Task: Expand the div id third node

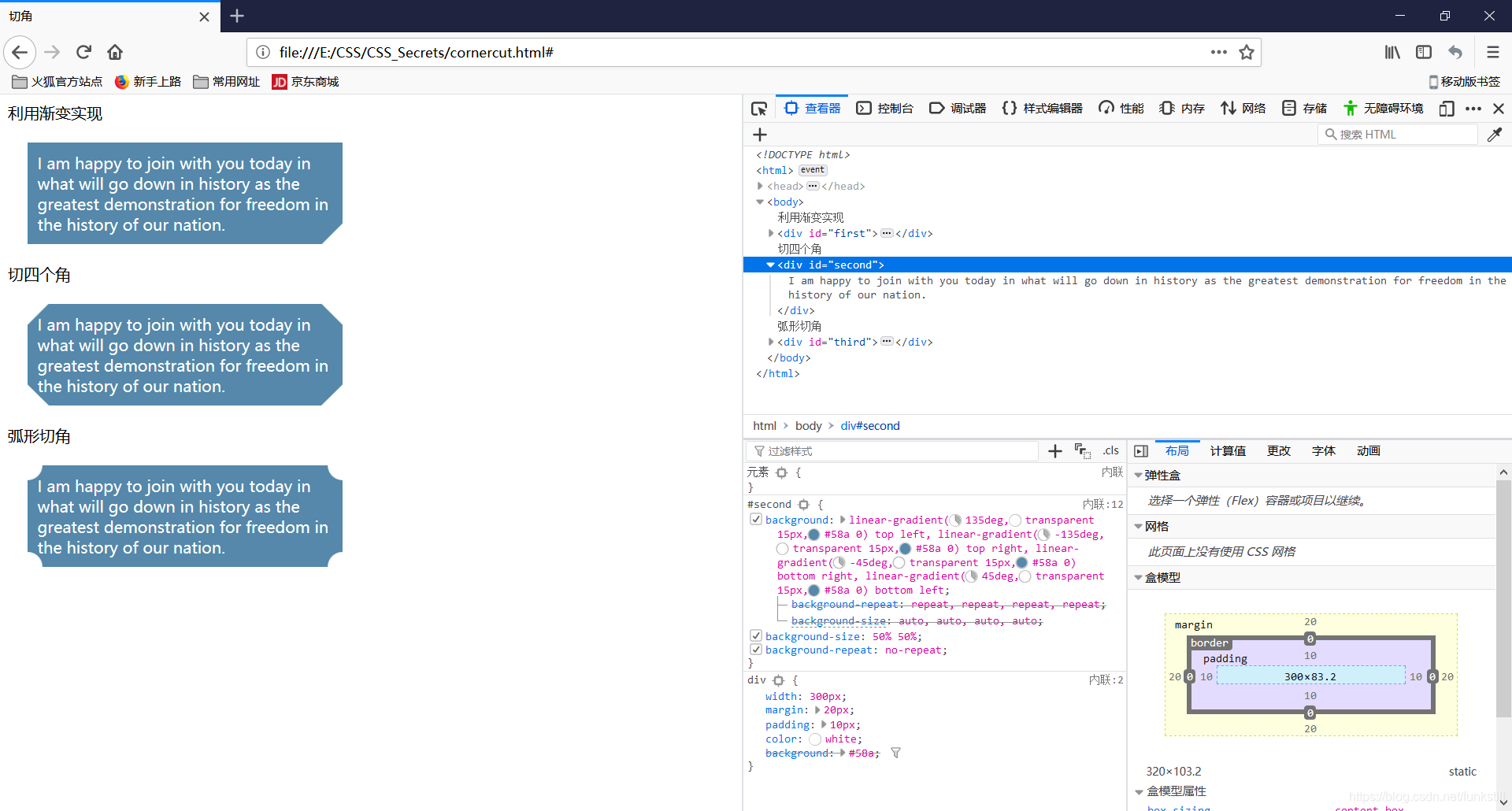Action: pos(770,342)
